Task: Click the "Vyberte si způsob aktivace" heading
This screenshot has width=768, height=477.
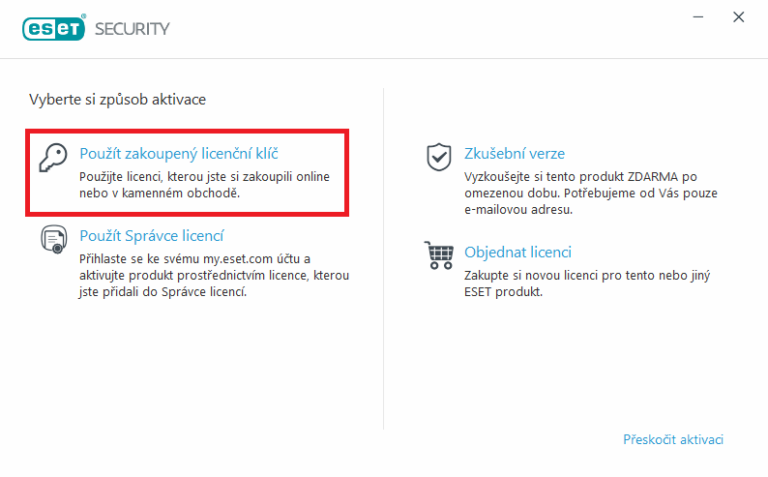Action: tap(118, 99)
